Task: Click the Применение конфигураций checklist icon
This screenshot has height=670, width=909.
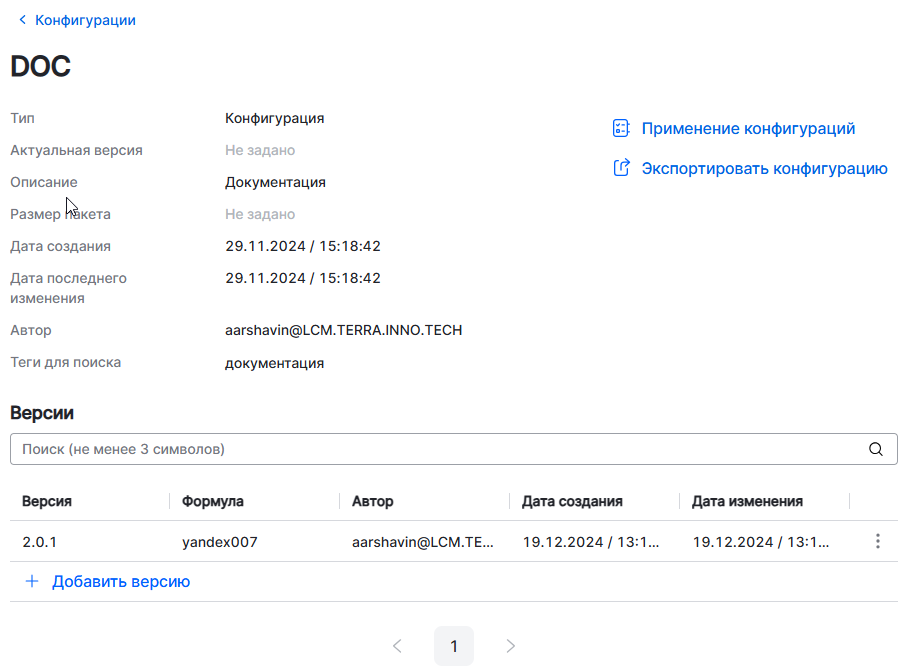Action: click(x=621, y=129)
